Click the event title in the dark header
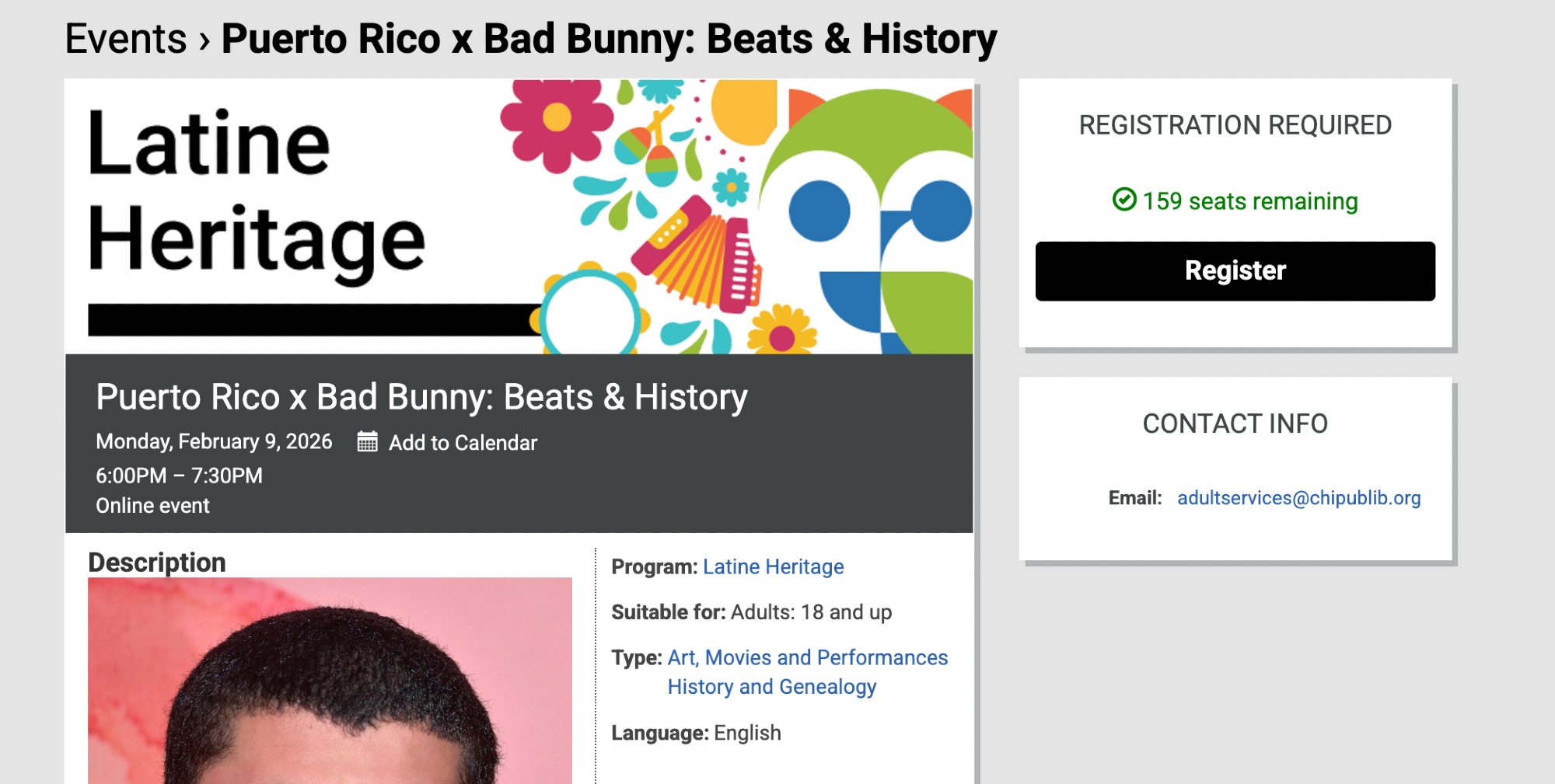Viewport: 1555px width, 784px height. (x=421, y=397)
